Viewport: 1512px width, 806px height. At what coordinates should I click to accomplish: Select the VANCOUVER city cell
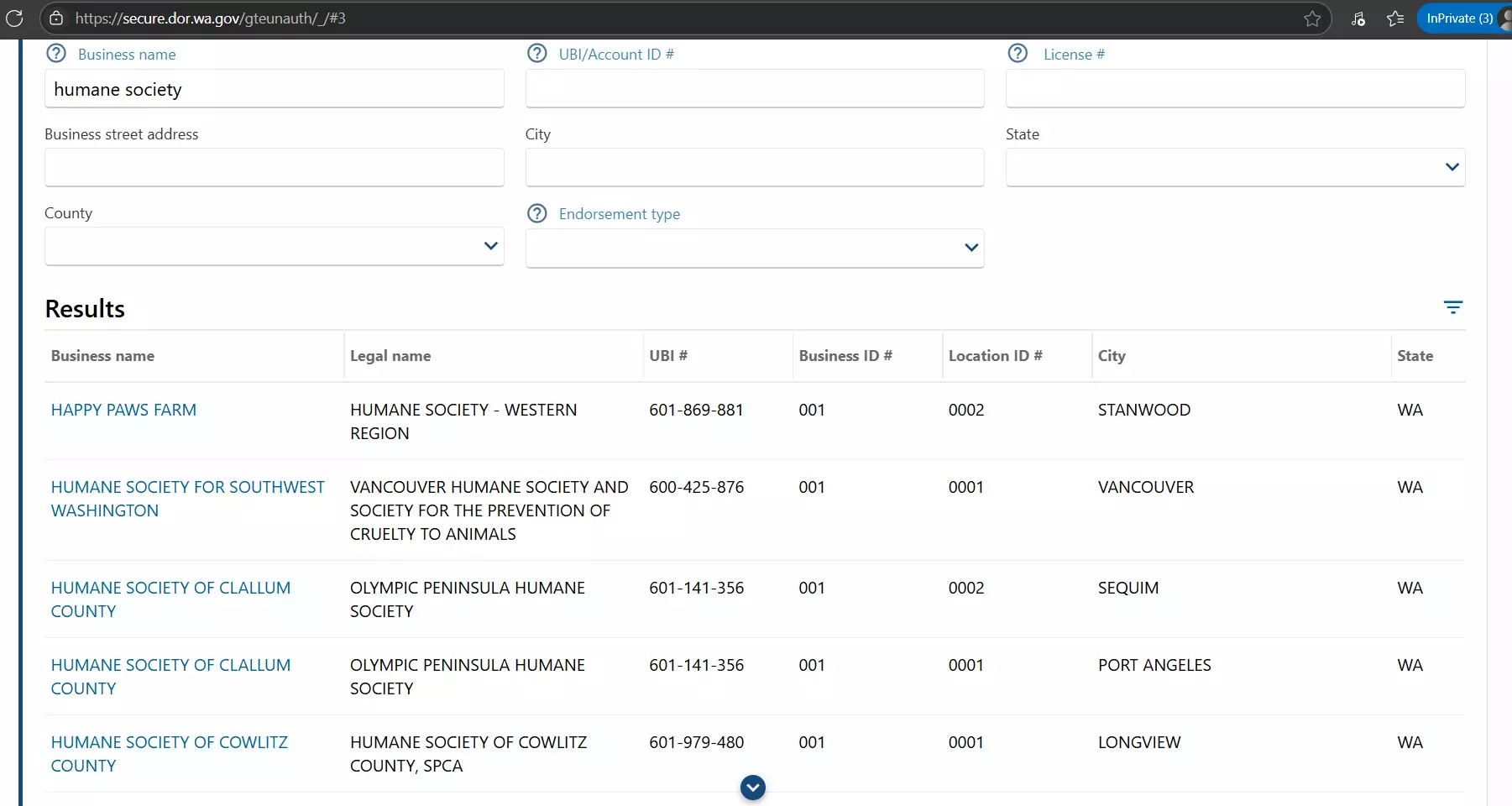click(x=1146, y=487)
